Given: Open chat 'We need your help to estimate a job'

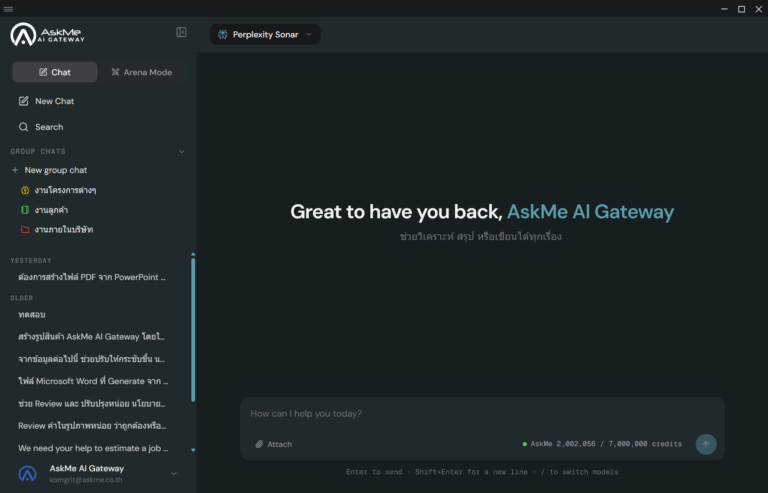Looking at the screenshot, I should pos(92,448).
